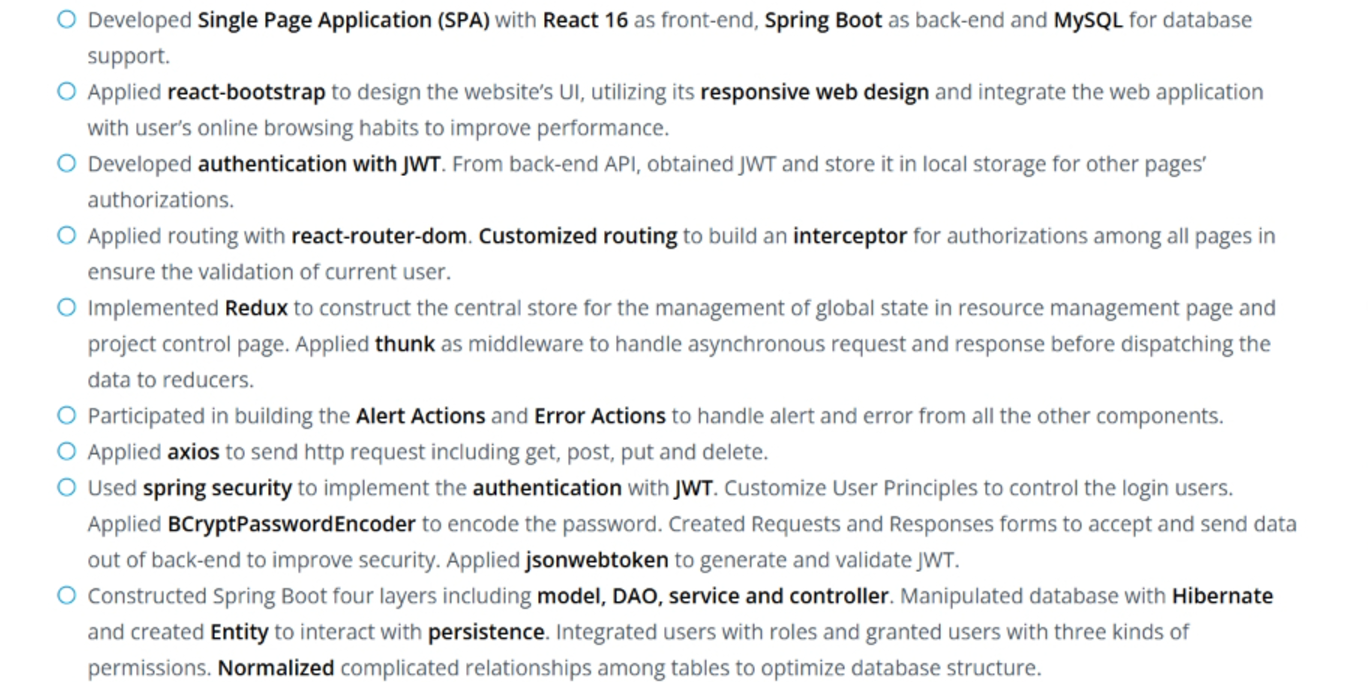Click the bold text 'react-router-dom'

[379, 236]
